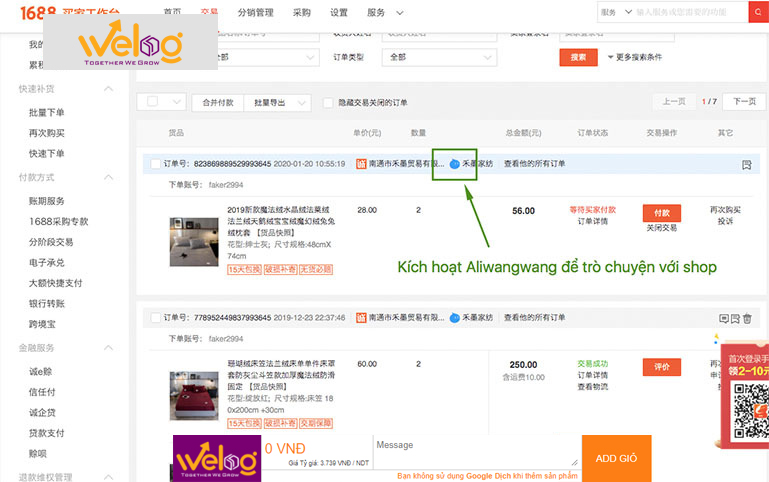This screenshot has height=482, width=769.
Task: Select 批量下单 in sidebar
Action: pyautogui.click(x=47, y=113)
